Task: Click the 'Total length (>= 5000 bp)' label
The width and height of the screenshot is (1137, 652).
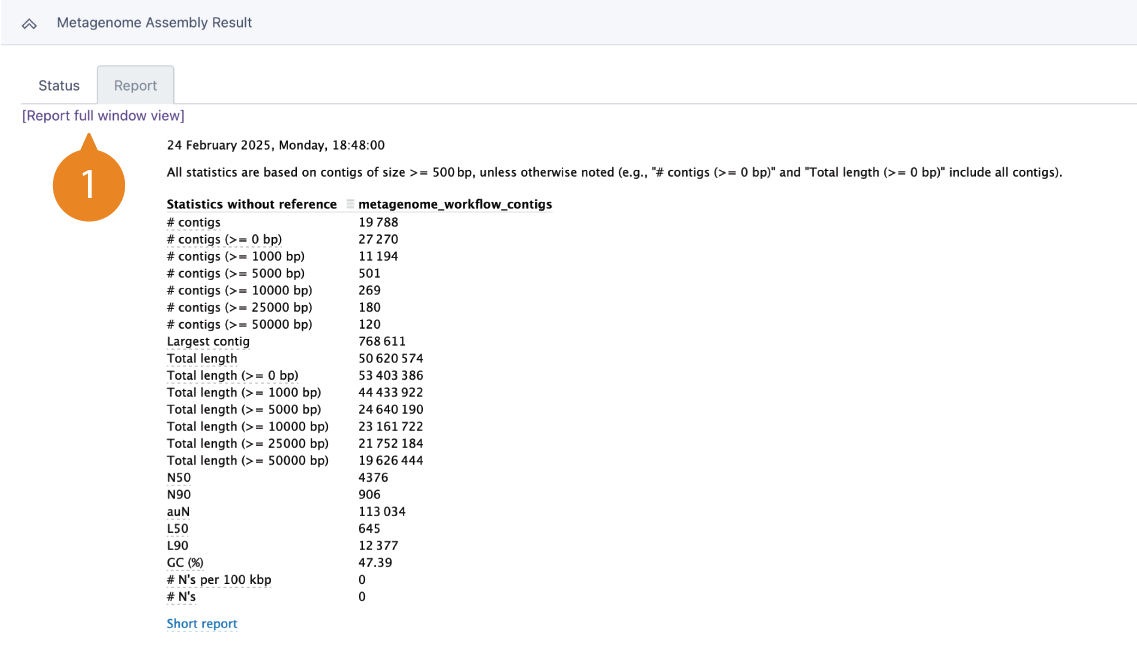Action: [x=244, y=410]
